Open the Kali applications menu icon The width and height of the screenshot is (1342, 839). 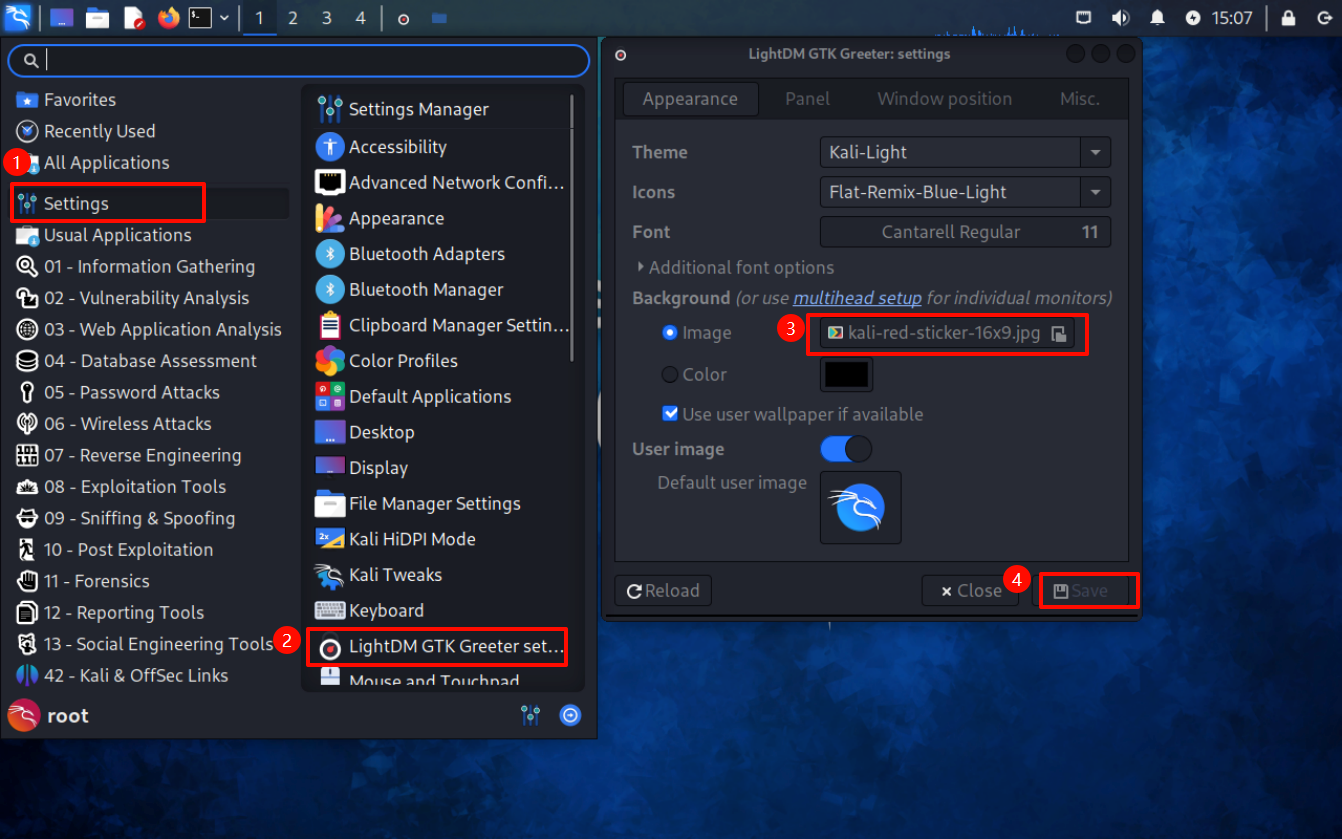[x=18, y=17]
